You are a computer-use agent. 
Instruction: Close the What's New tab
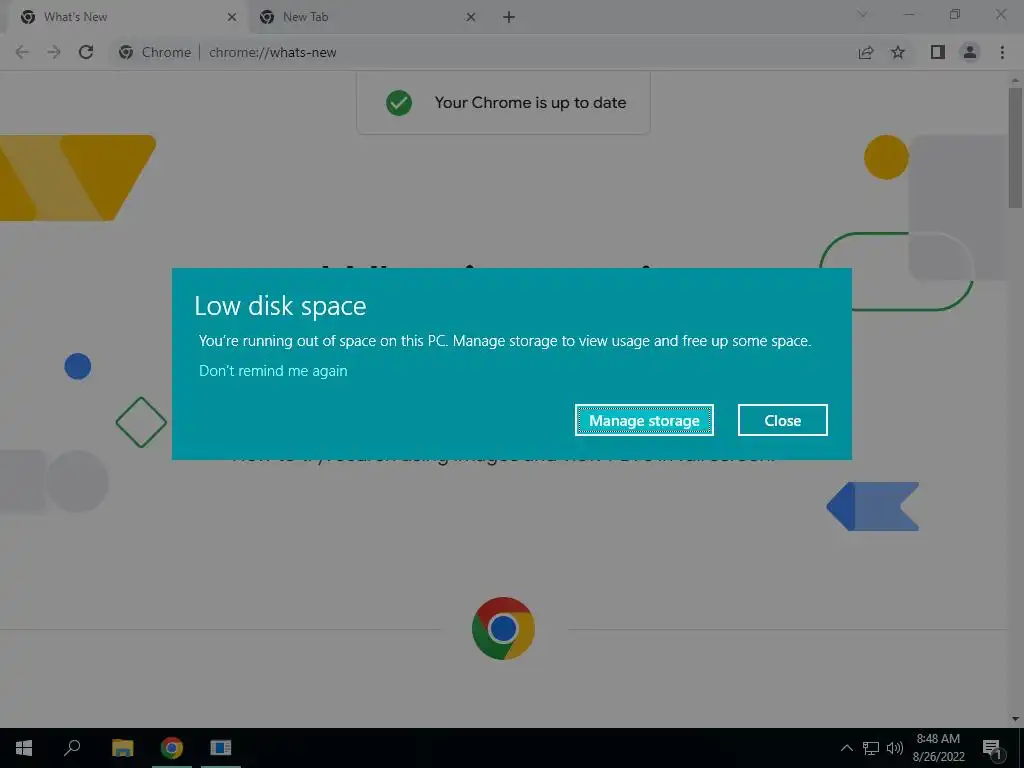(232, 17)
